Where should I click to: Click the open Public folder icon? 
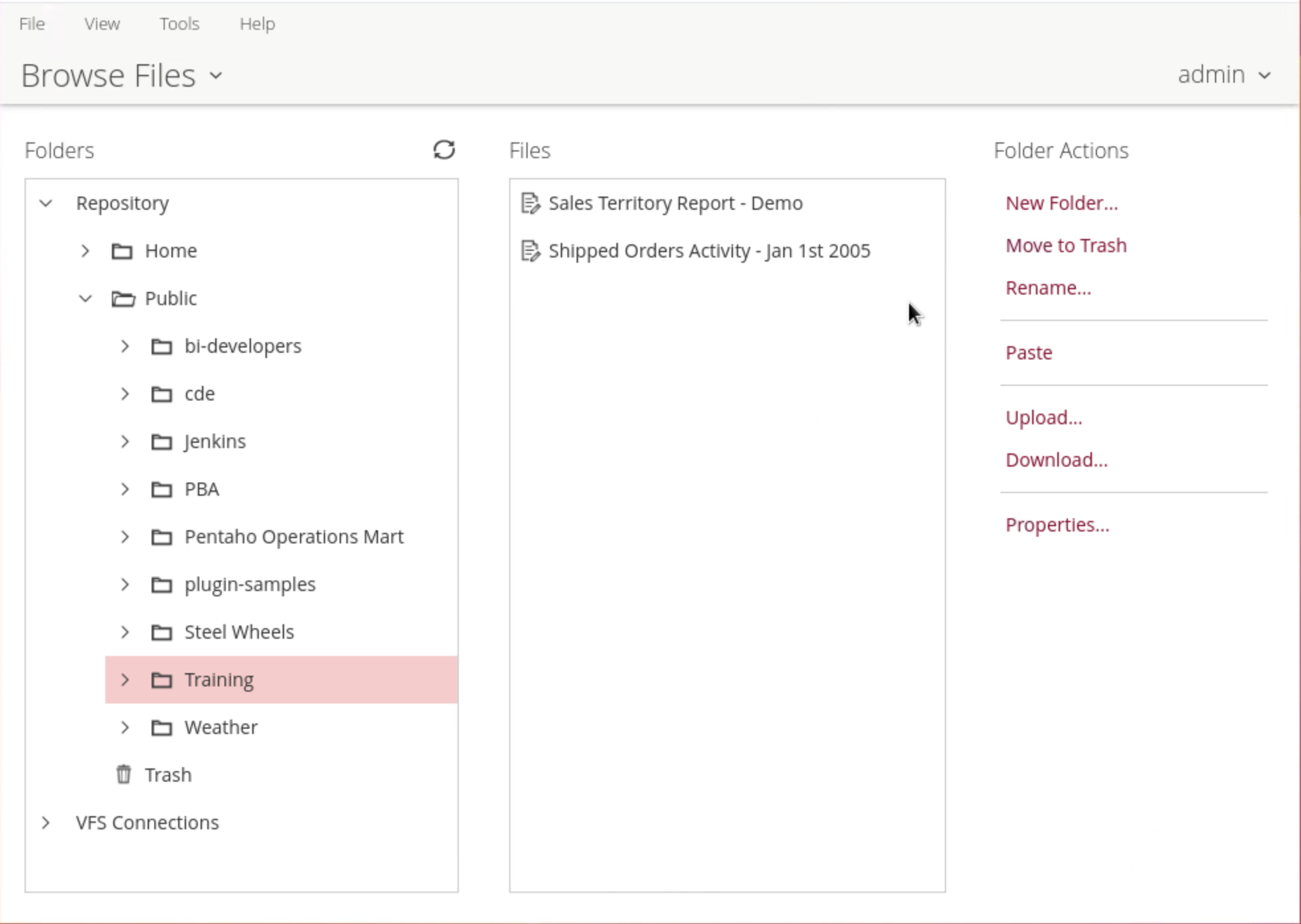coord(122,299)
